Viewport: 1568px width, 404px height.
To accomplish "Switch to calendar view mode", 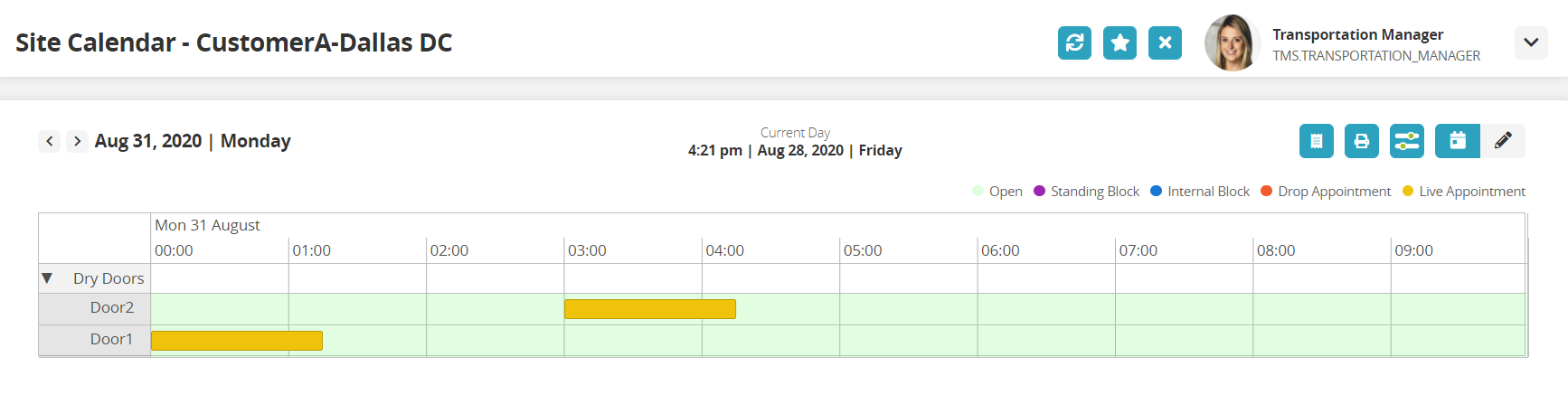I will point(1457,141).
